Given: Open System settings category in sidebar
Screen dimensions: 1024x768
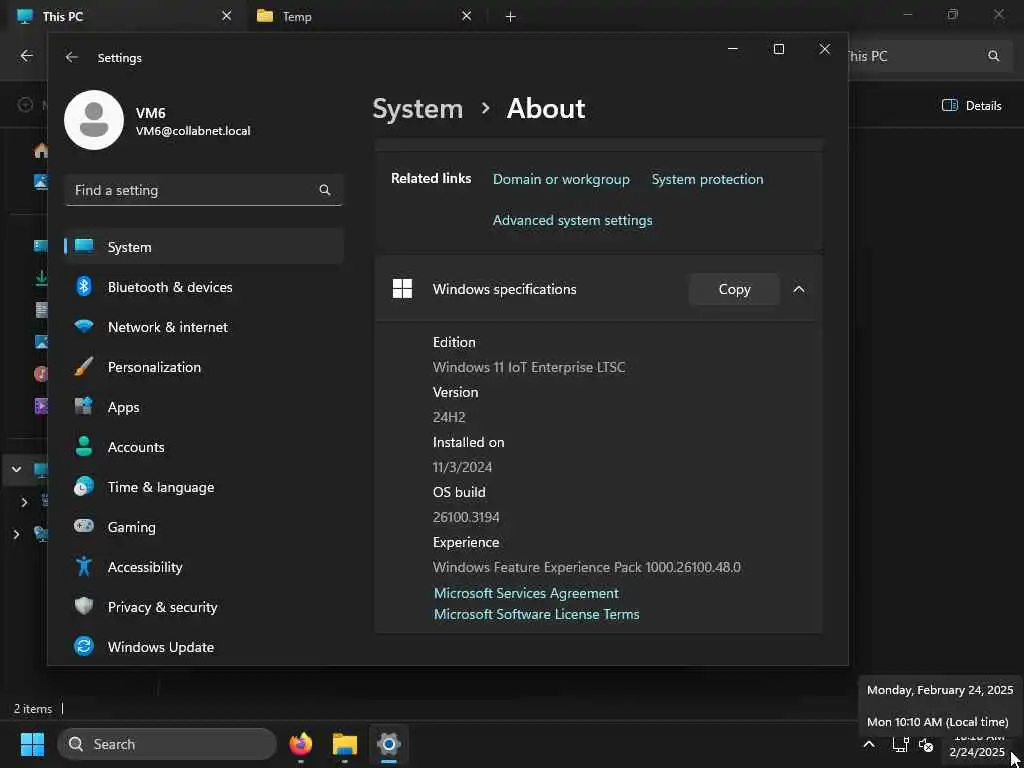Looking at the screenshot, I should point(204,247).
